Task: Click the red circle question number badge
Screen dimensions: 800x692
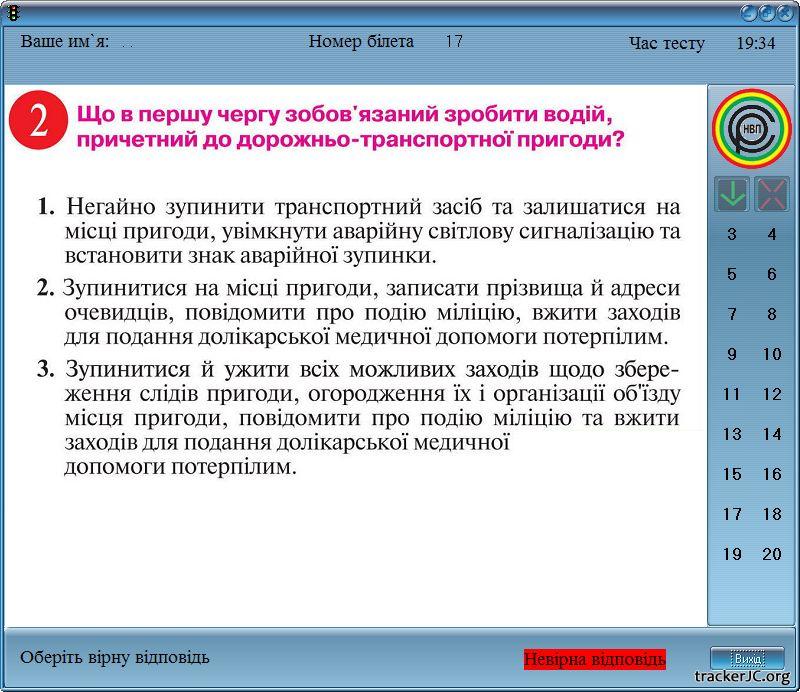Action: (38, 121)
